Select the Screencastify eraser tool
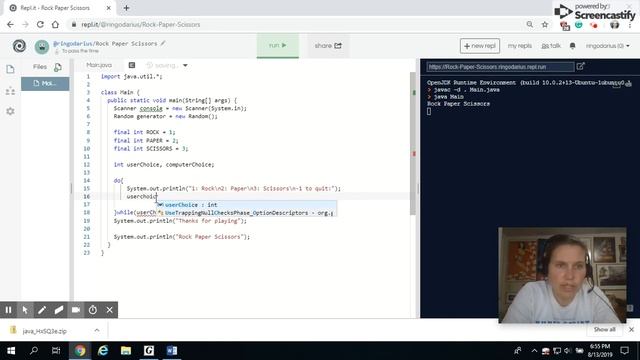640x360 pixels. click(x=59, y=310)
